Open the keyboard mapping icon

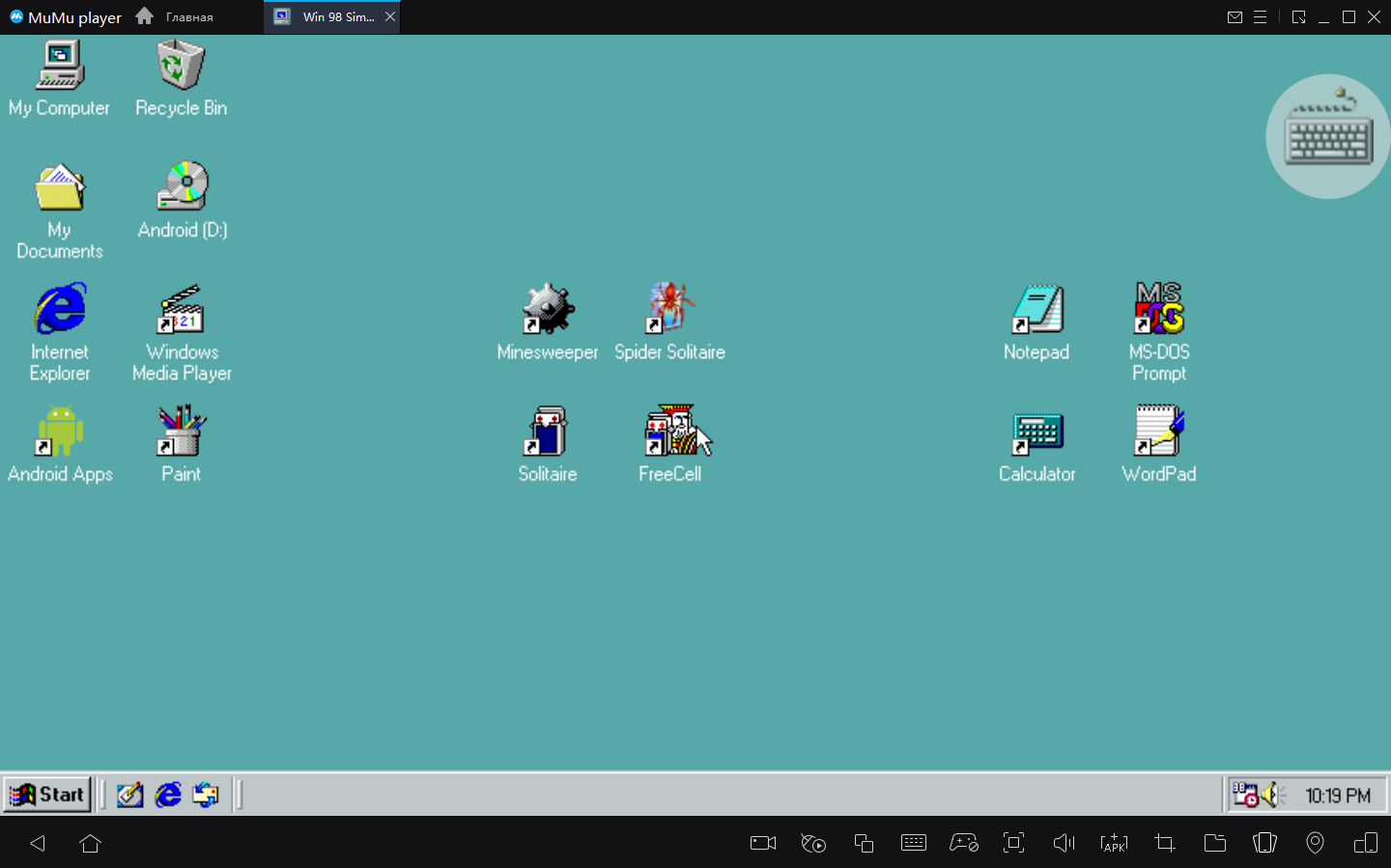point(914,843)
